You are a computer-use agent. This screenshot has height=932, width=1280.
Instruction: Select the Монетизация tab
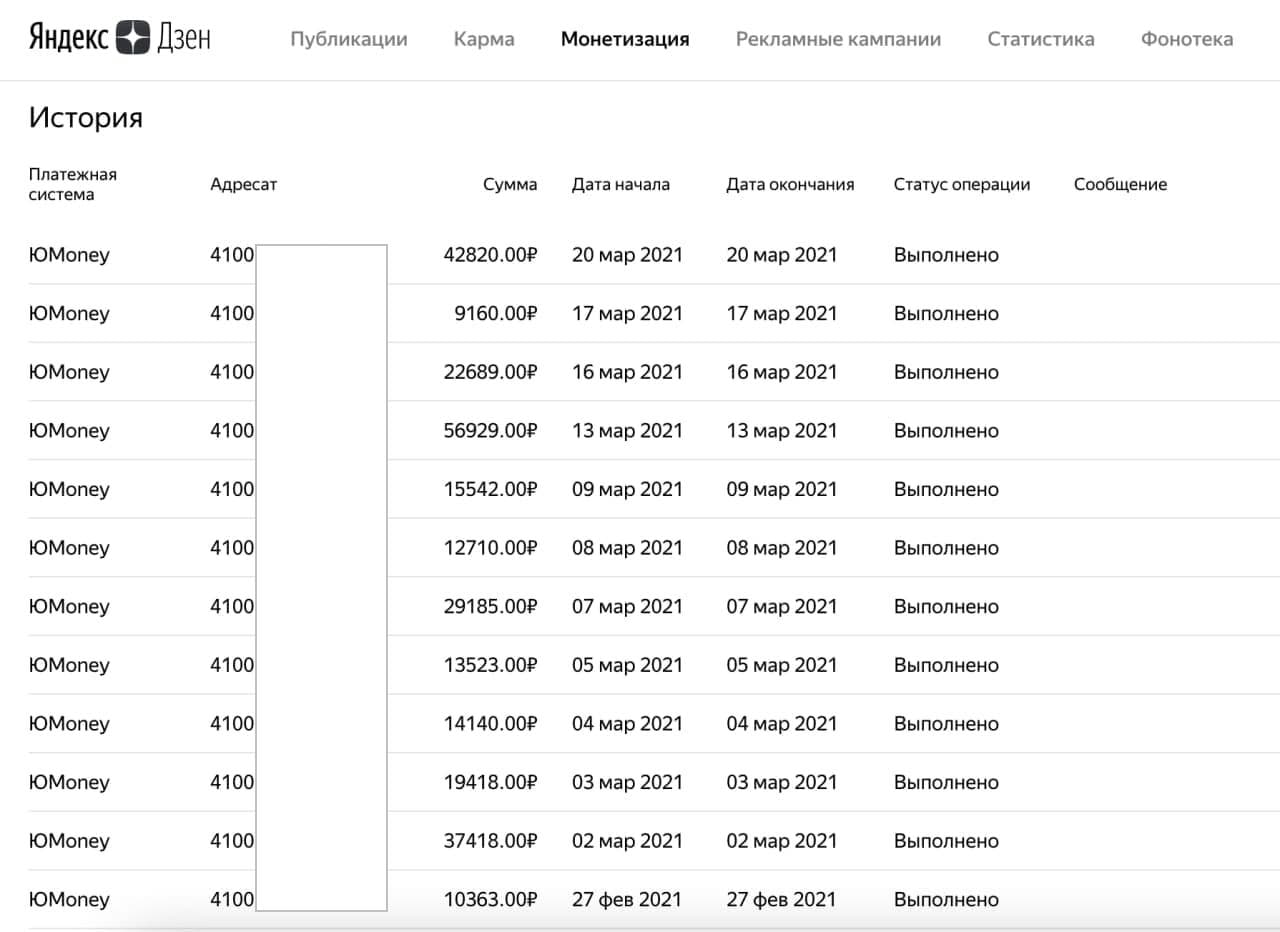coord(625,39)
